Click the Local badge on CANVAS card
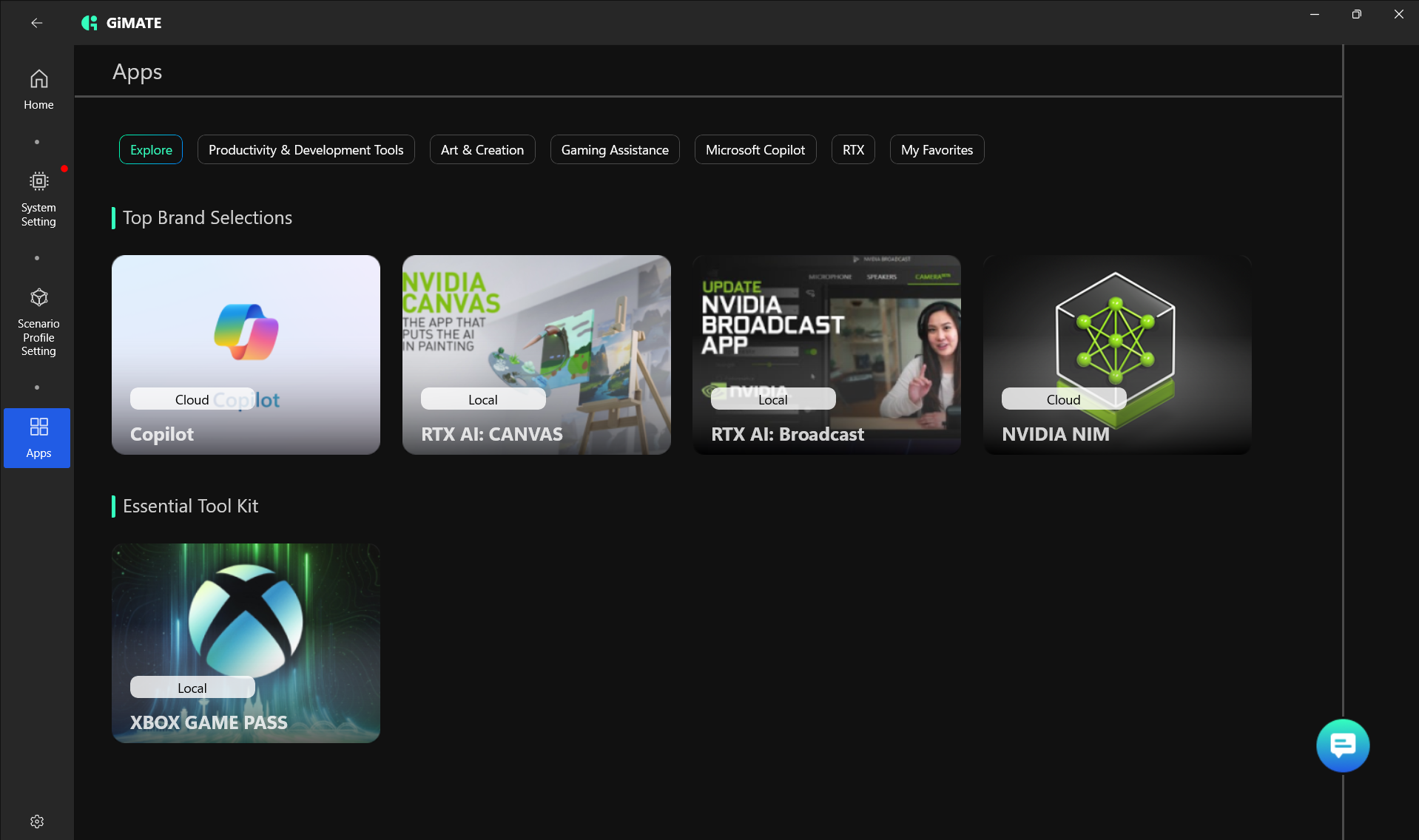Viewport: 1419px width, 840px height. 483,399
